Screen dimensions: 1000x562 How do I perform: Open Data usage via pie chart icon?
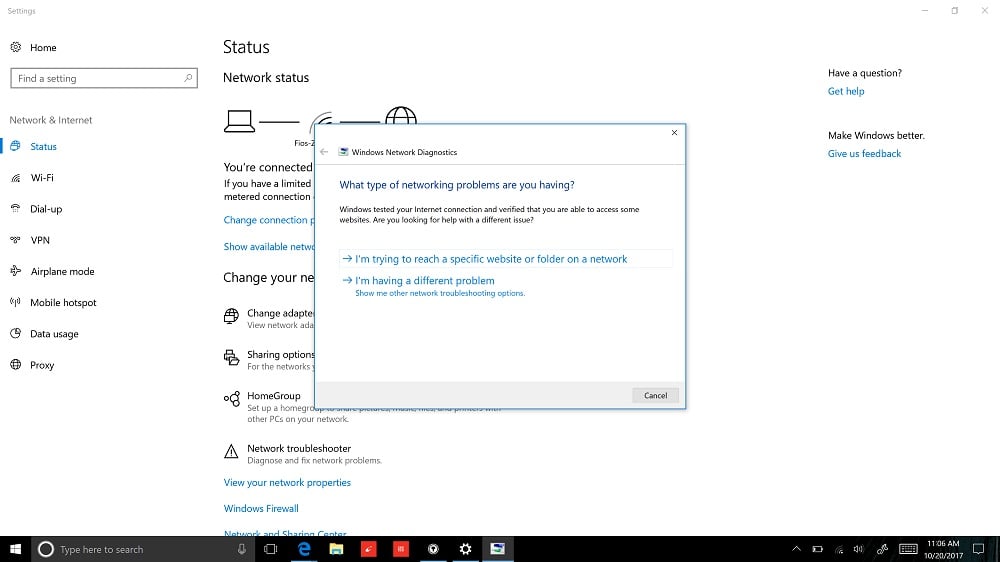pos(16,334)
